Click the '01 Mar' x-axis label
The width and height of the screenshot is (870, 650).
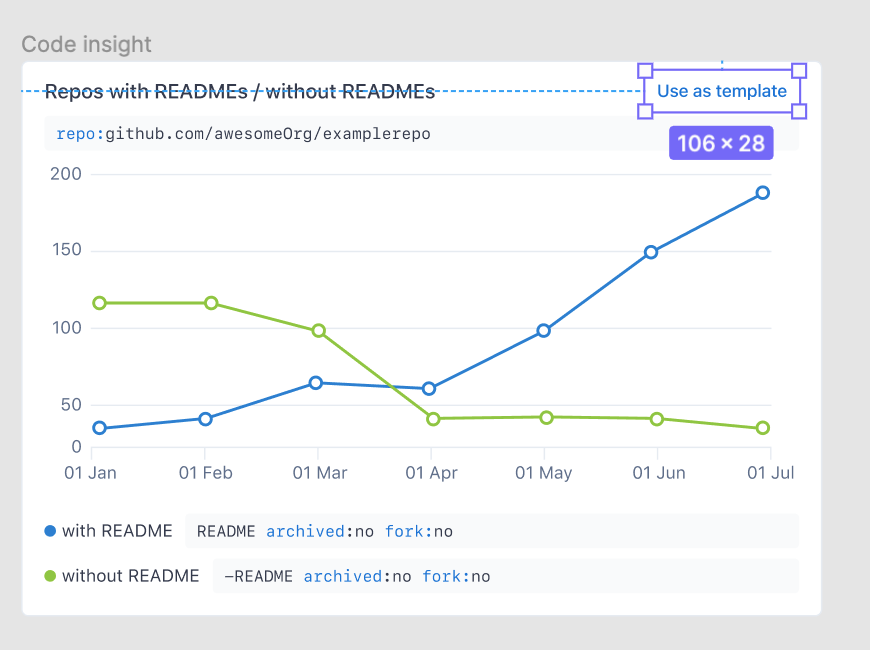tap(320, 473)
